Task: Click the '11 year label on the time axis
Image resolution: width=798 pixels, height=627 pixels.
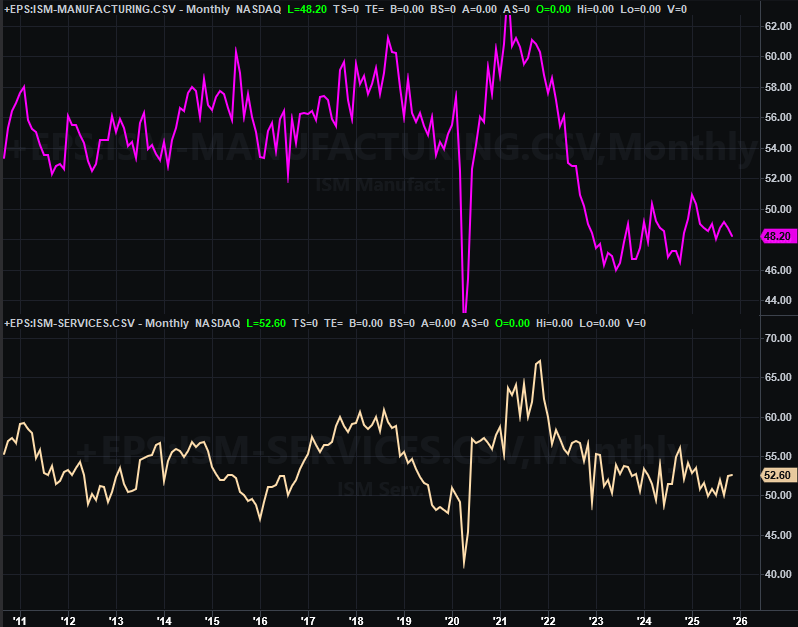Action: (x=19, y=619)
